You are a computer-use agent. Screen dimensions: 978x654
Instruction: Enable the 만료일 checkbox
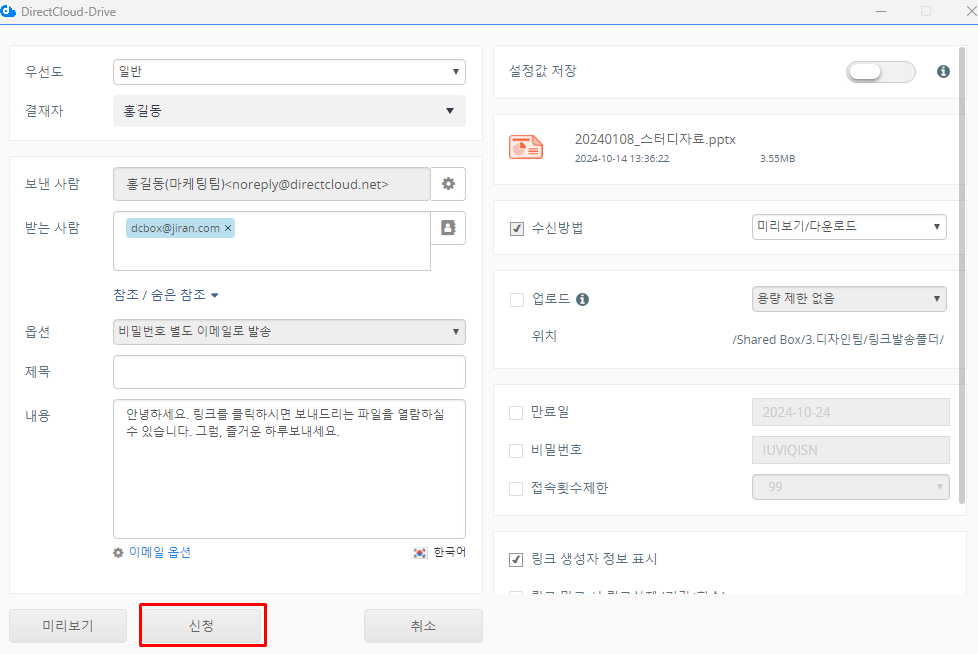[517, 412]
